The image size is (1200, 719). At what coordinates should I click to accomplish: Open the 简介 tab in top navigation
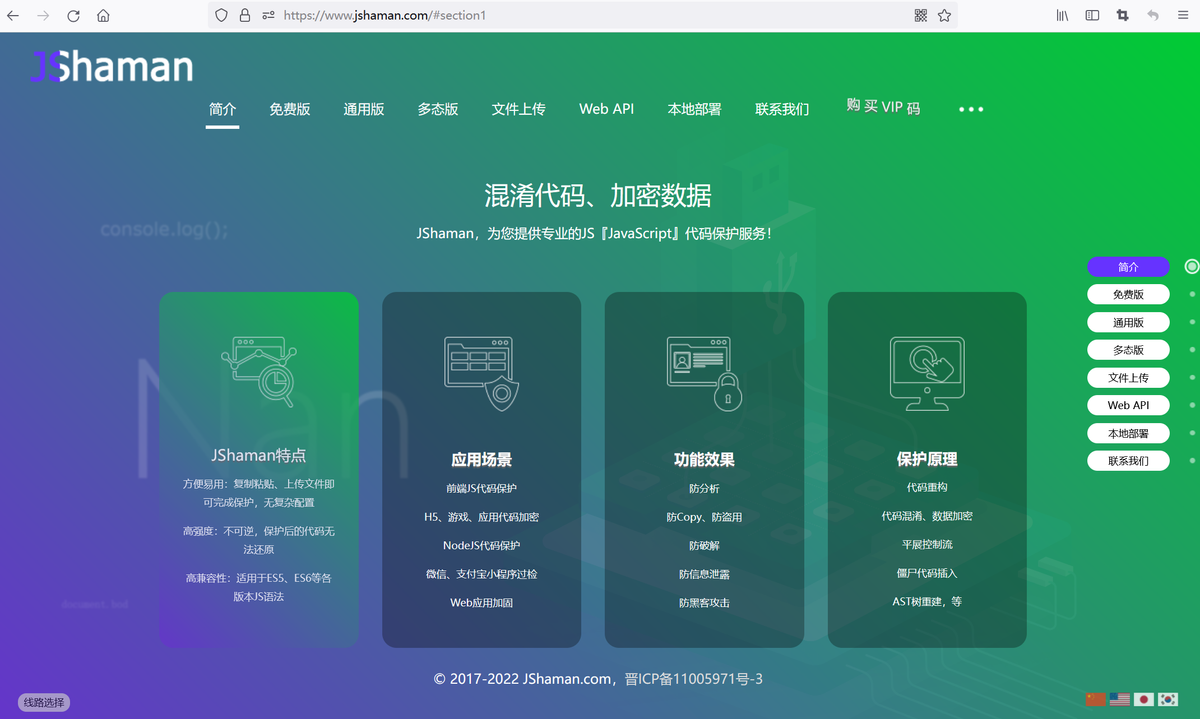tap(223, 109)
